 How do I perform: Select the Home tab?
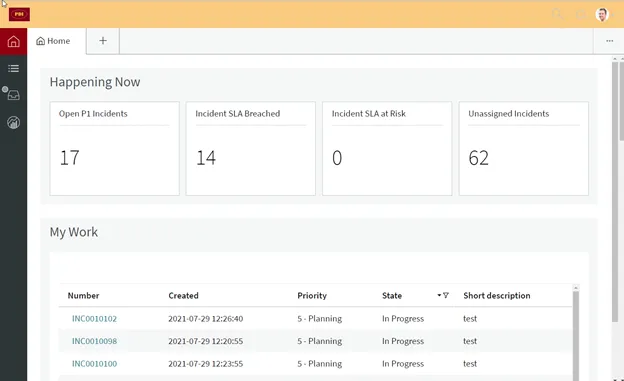(53, 41)
